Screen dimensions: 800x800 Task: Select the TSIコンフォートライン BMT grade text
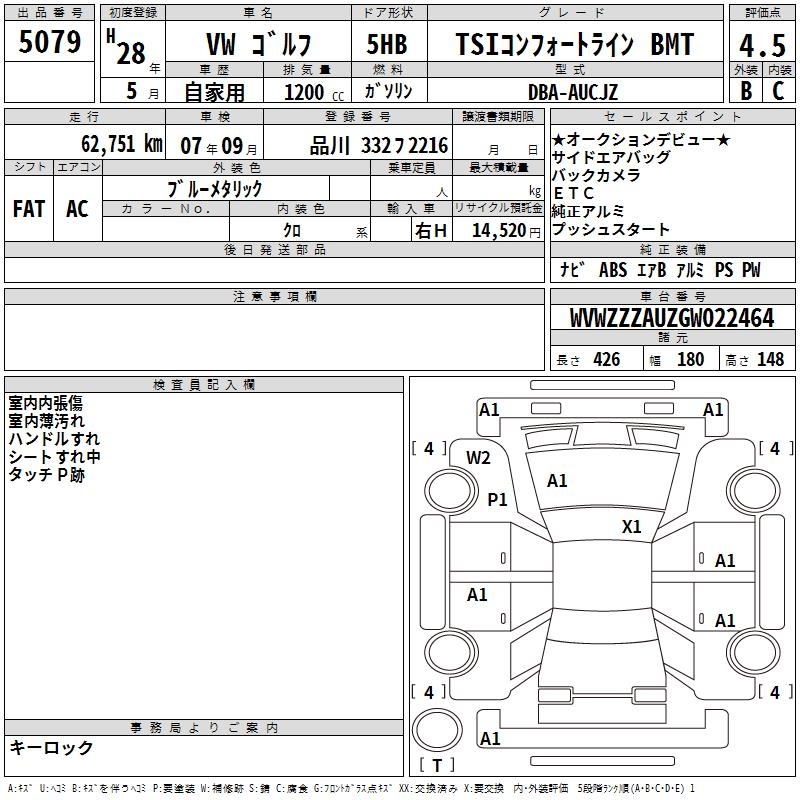tap(574, 45)
